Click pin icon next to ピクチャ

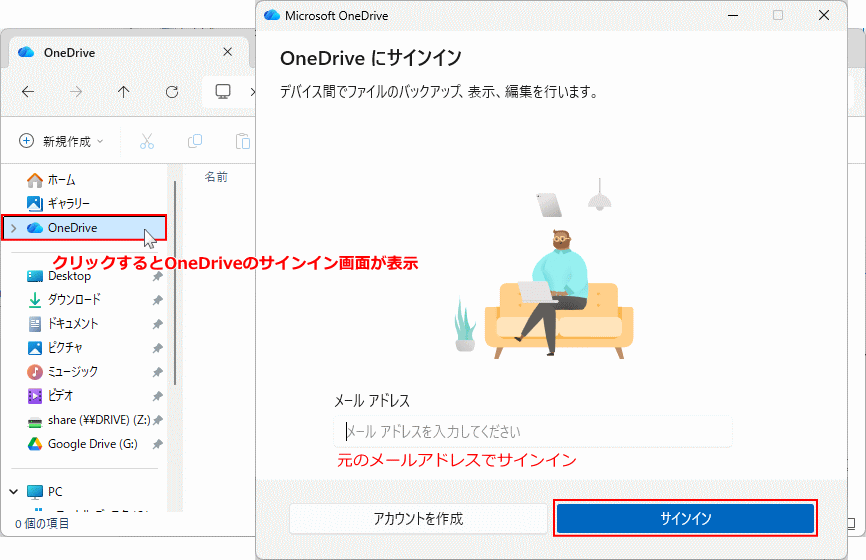(157, 348)
